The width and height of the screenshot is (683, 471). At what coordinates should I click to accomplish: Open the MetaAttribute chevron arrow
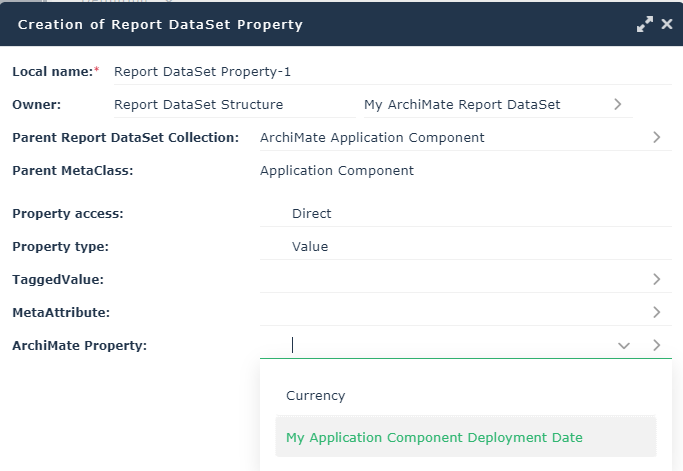click(x=657, y=313)
